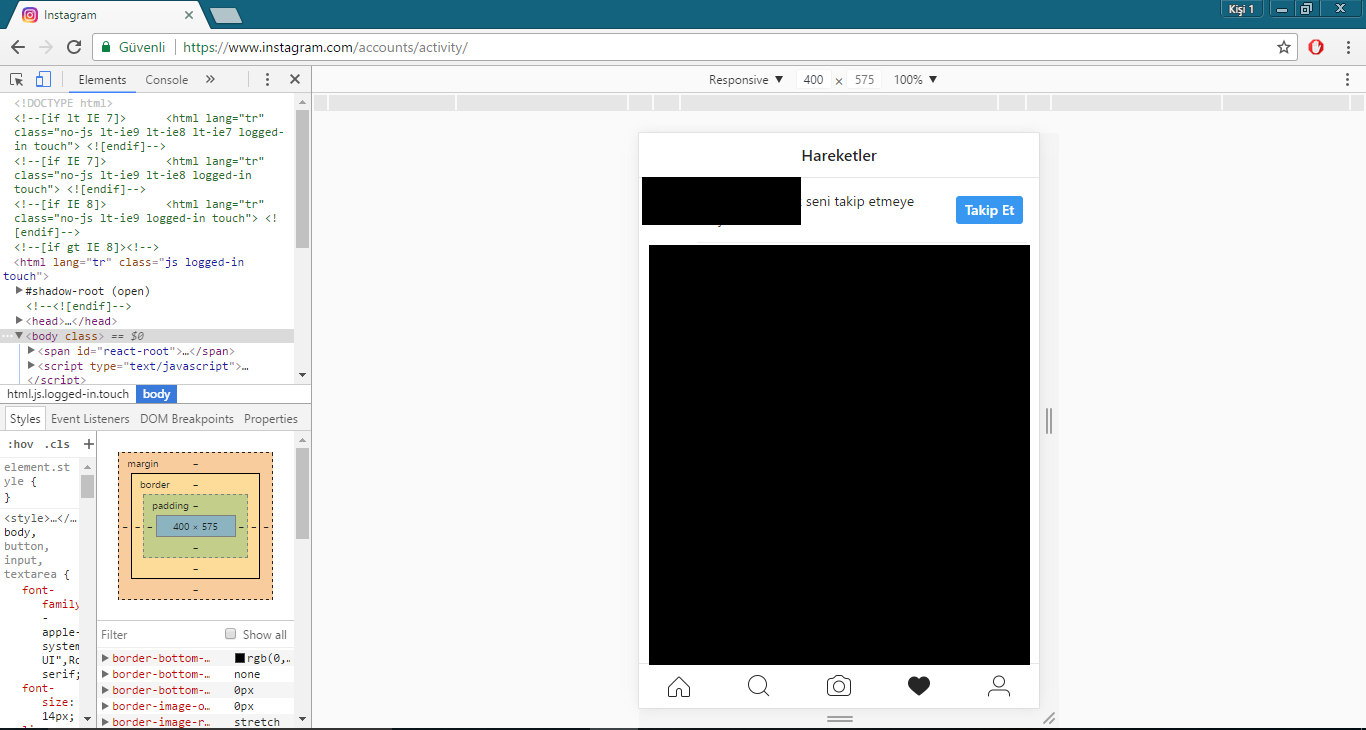Open device toolbar more options
The height and width of the screenshot is (730, 1366).
point(1347,80)
